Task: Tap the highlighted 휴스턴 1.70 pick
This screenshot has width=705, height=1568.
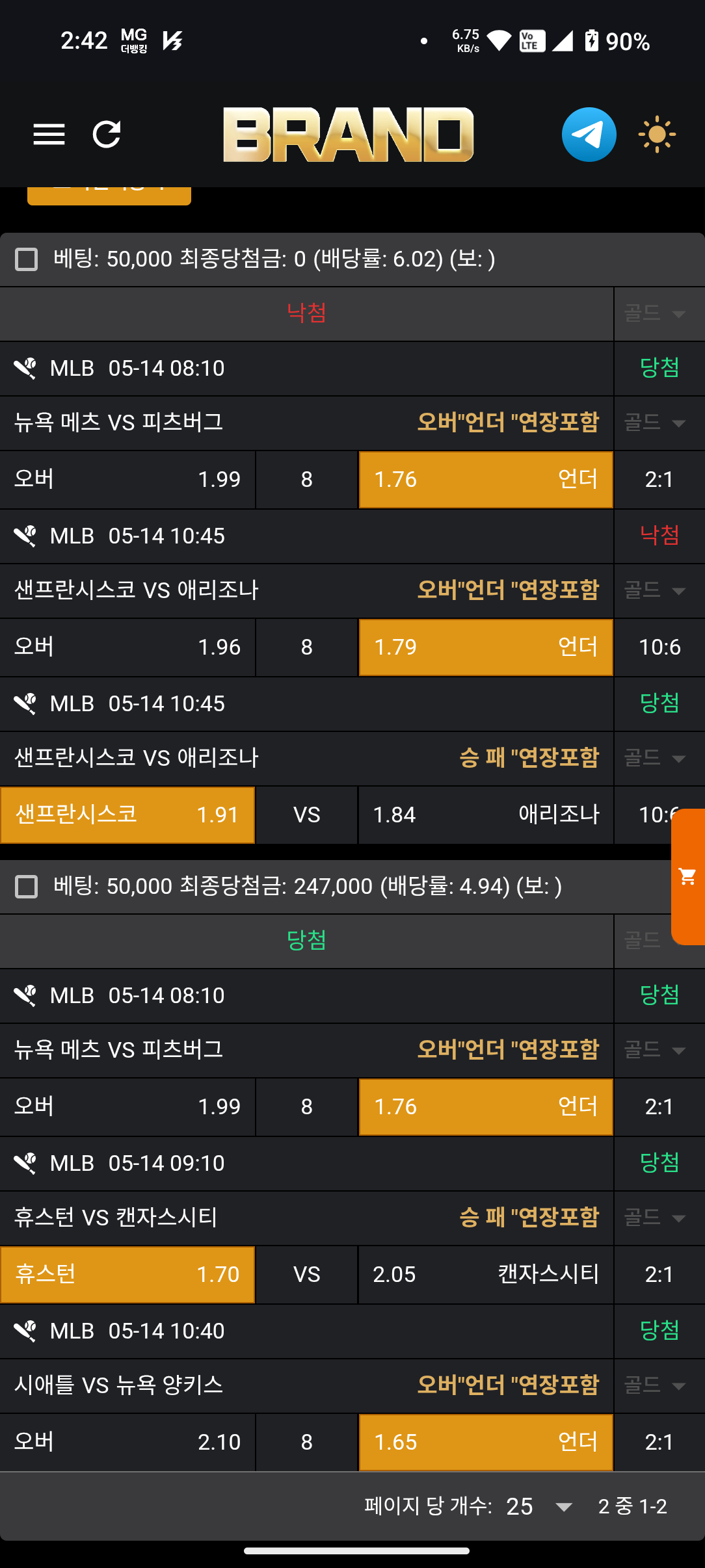Action: tap(127, 1274)
